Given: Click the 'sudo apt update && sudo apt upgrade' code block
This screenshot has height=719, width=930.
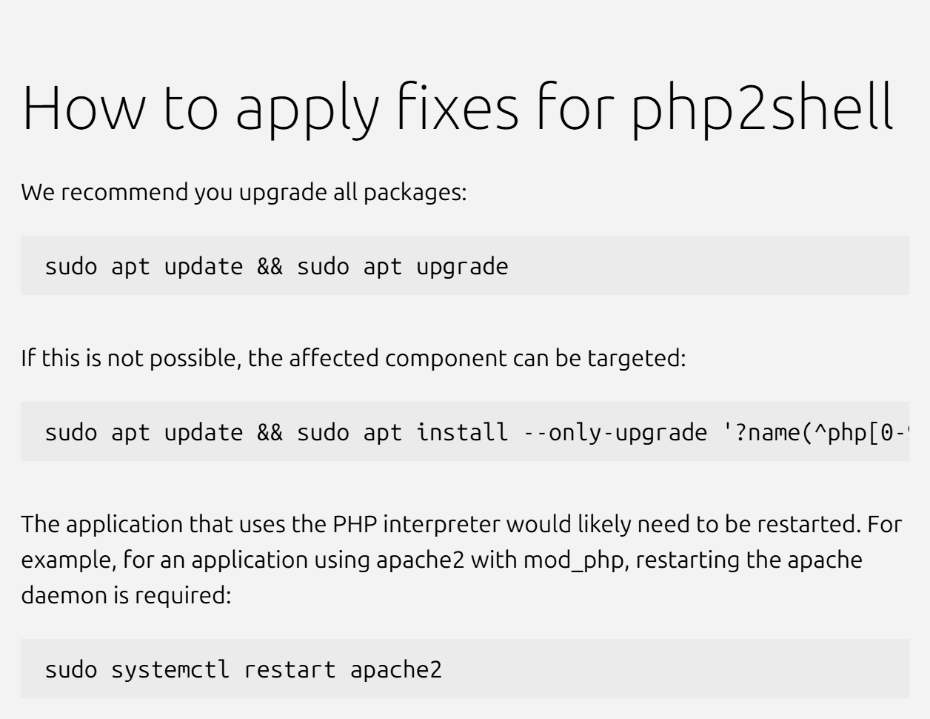Looking at the screenshot, I should [465, 265].
